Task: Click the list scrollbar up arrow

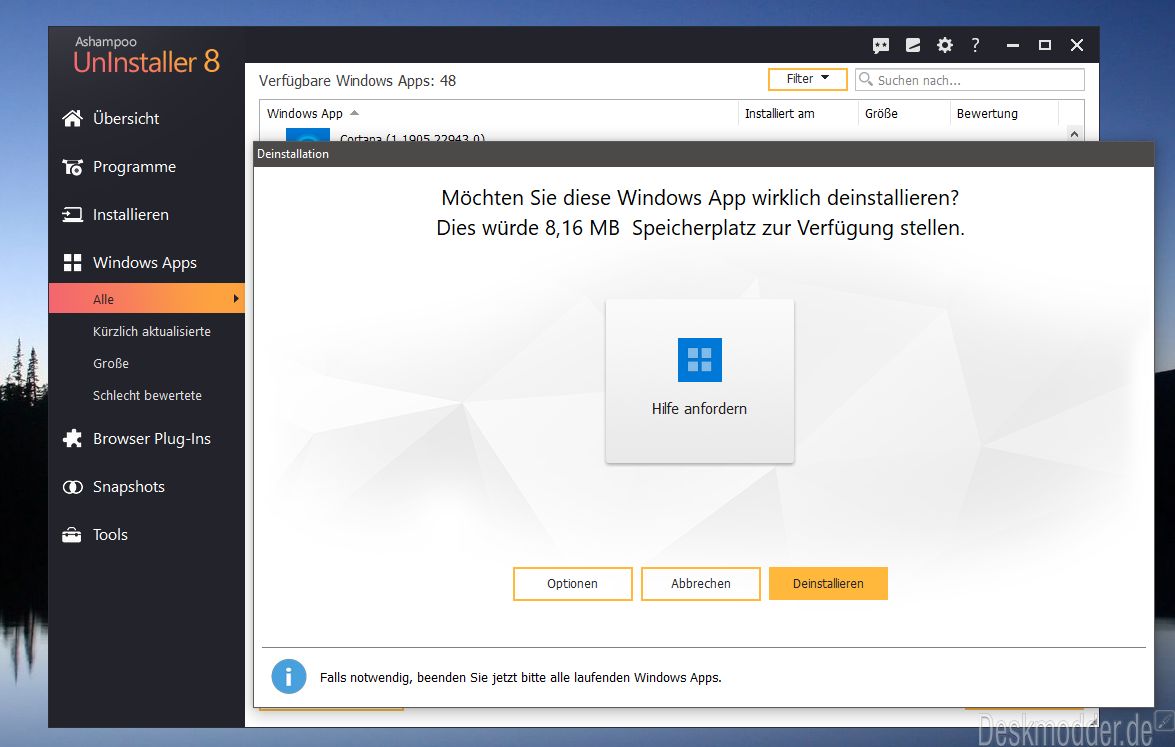Action: tap(1075, 134)
